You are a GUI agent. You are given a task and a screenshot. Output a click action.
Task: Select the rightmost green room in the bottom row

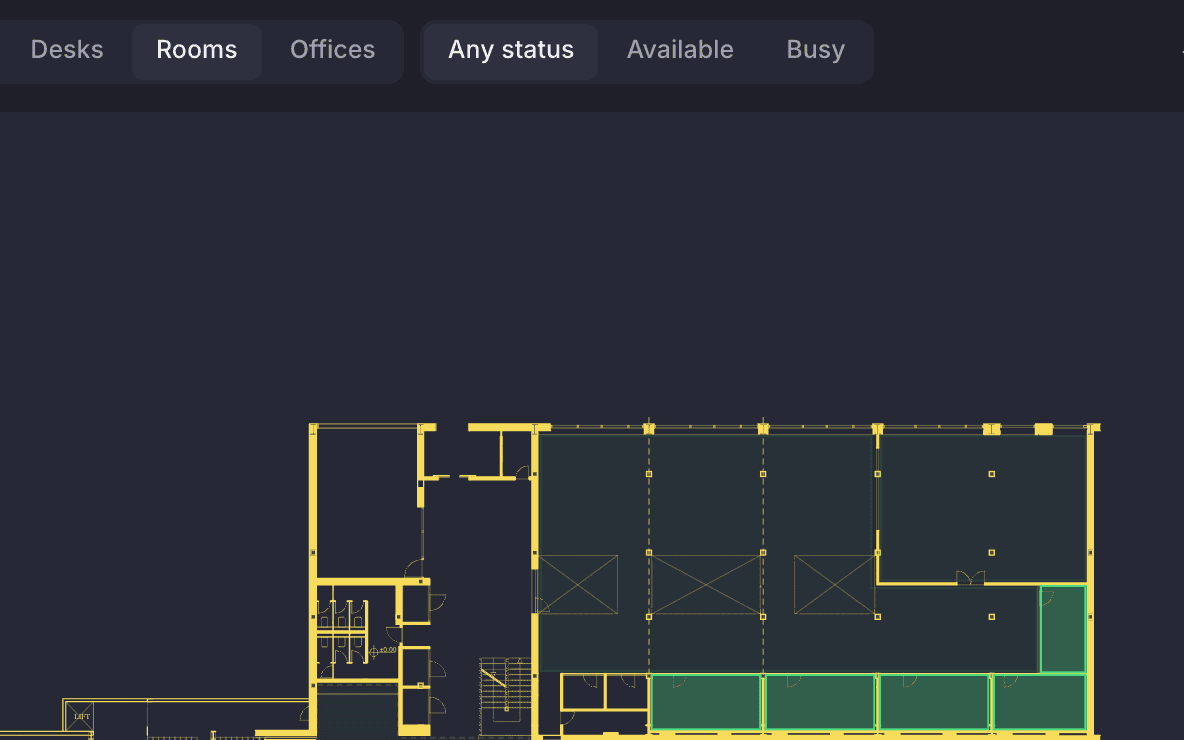[x=1040, y=702]
